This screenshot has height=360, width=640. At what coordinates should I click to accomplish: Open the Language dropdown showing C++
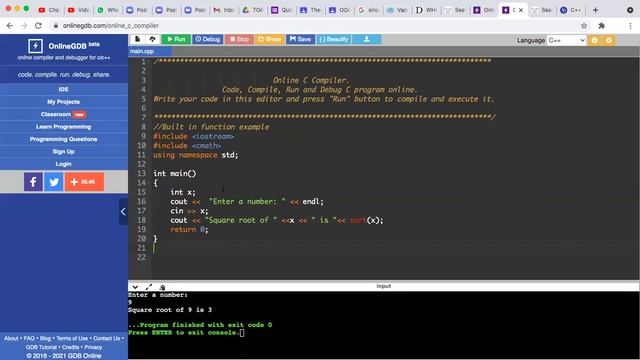567,40
